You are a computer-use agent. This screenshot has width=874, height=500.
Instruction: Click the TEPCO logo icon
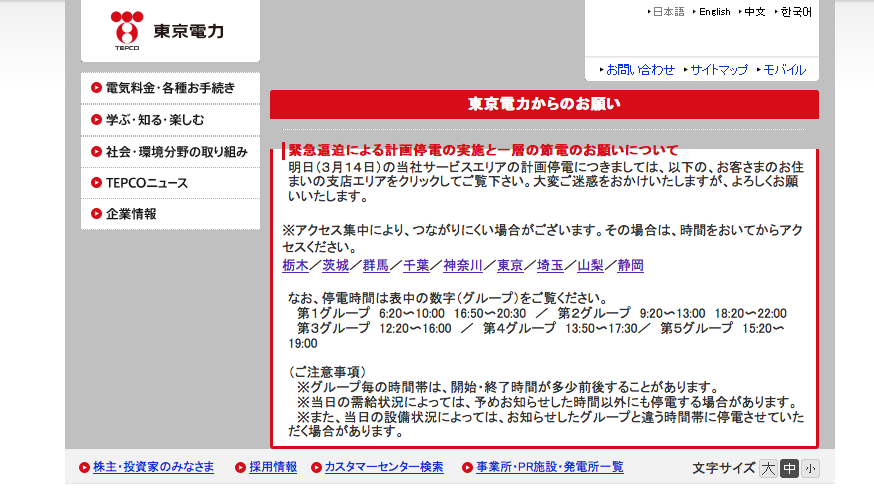tap(127, 31)
